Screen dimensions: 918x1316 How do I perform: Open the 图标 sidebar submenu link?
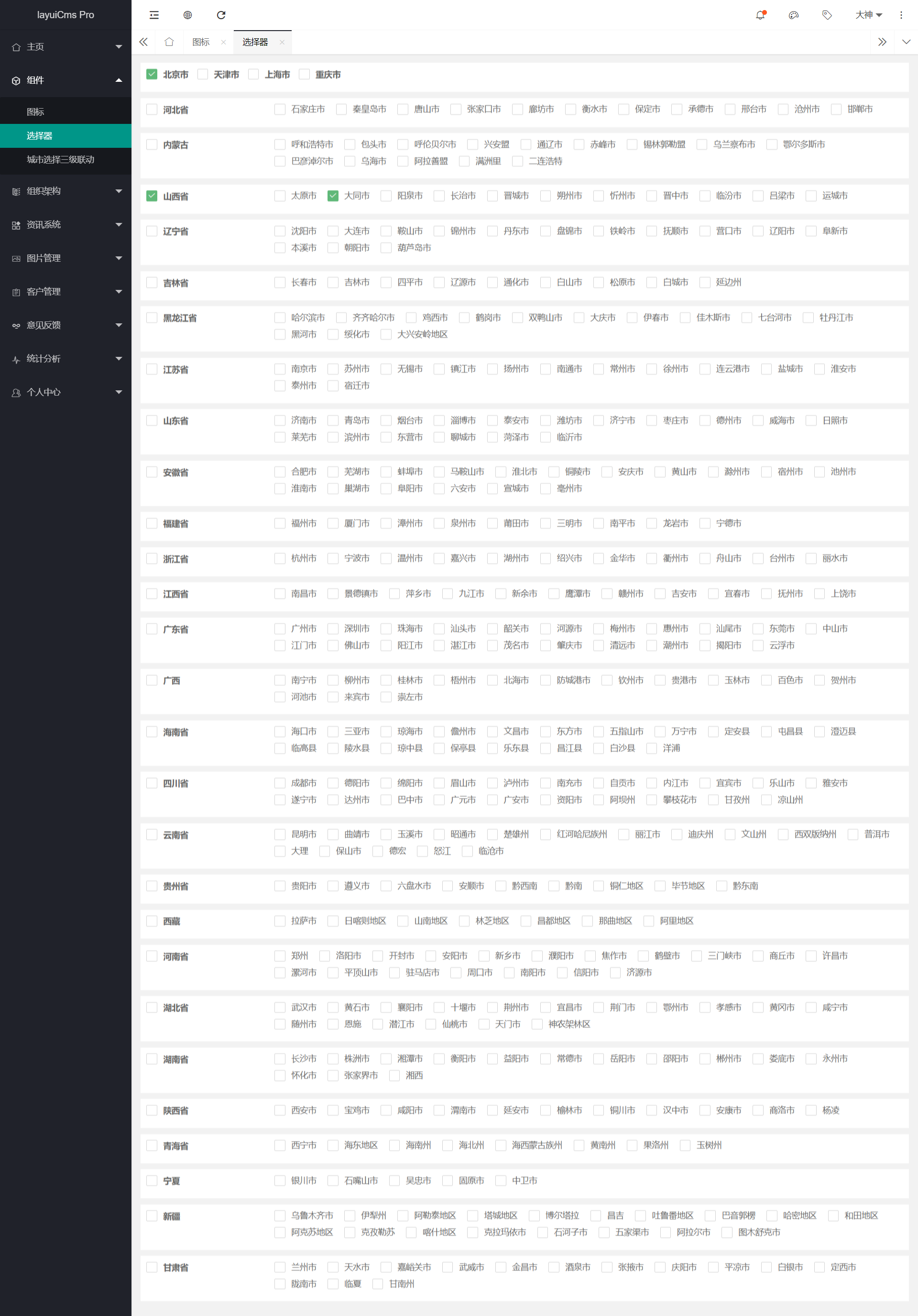pyautogui.click(x=35, y=112)
